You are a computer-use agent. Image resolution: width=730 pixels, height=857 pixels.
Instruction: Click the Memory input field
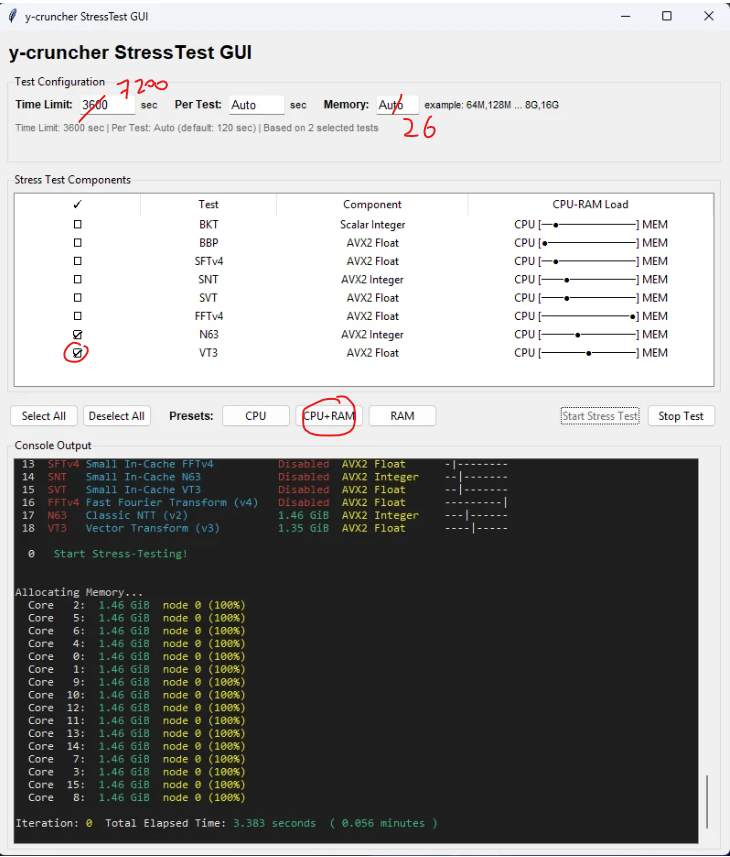(x=398, y=104)
